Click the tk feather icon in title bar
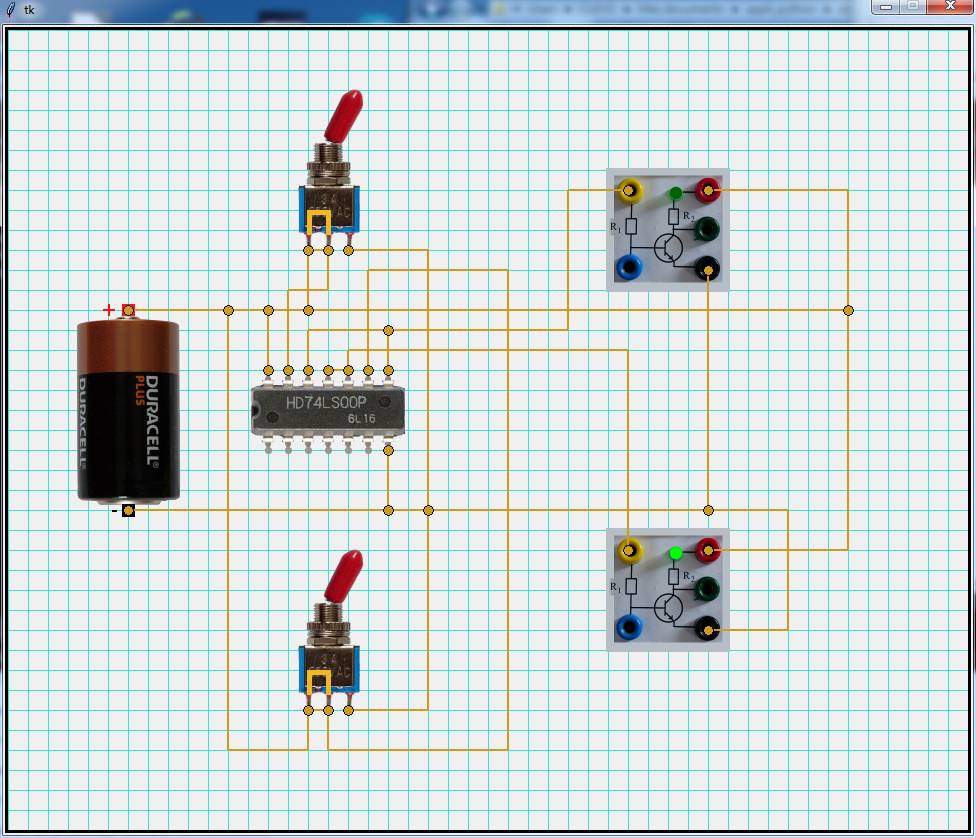The width and height of the screenshot is (976, 838). point(11,8)
